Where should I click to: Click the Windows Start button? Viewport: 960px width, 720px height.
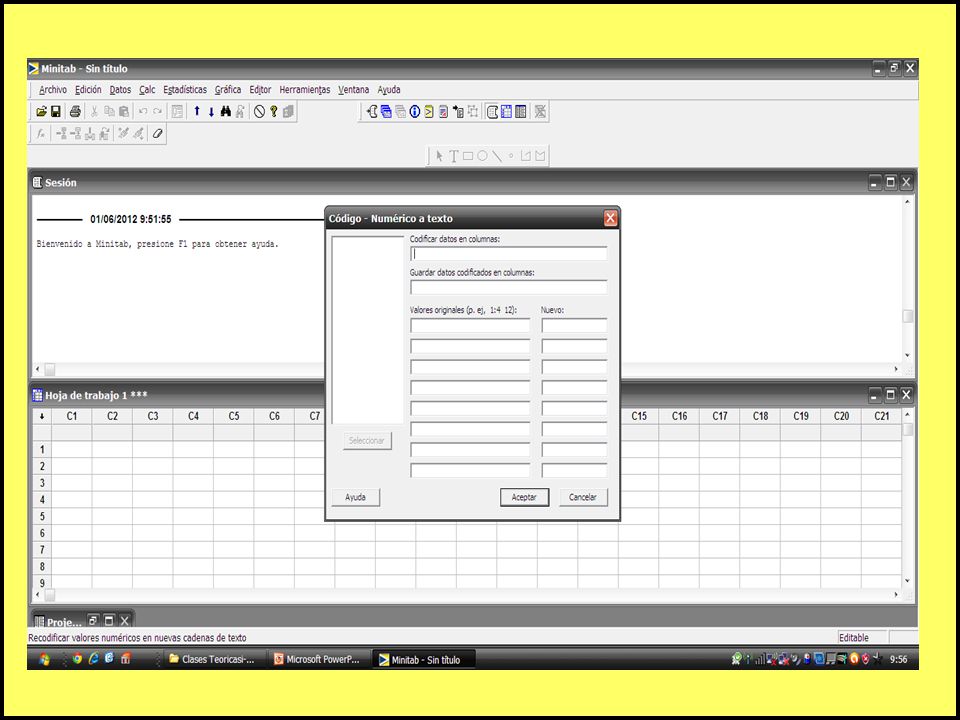(44, 659)
